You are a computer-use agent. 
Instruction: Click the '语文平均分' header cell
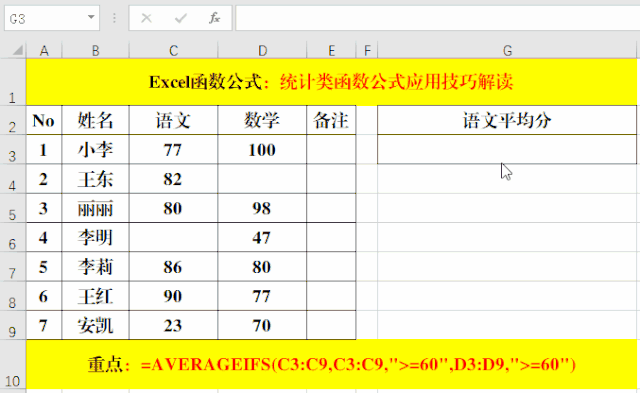click(507, 120)
